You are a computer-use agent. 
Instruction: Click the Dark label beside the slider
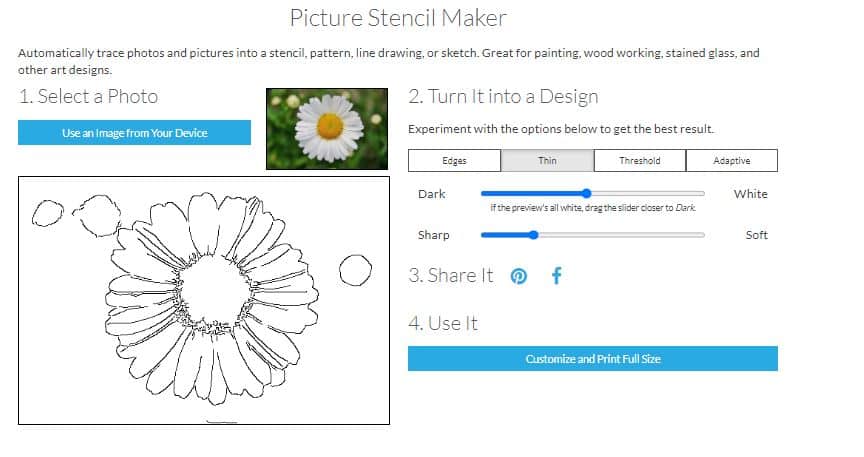point(431,194)
